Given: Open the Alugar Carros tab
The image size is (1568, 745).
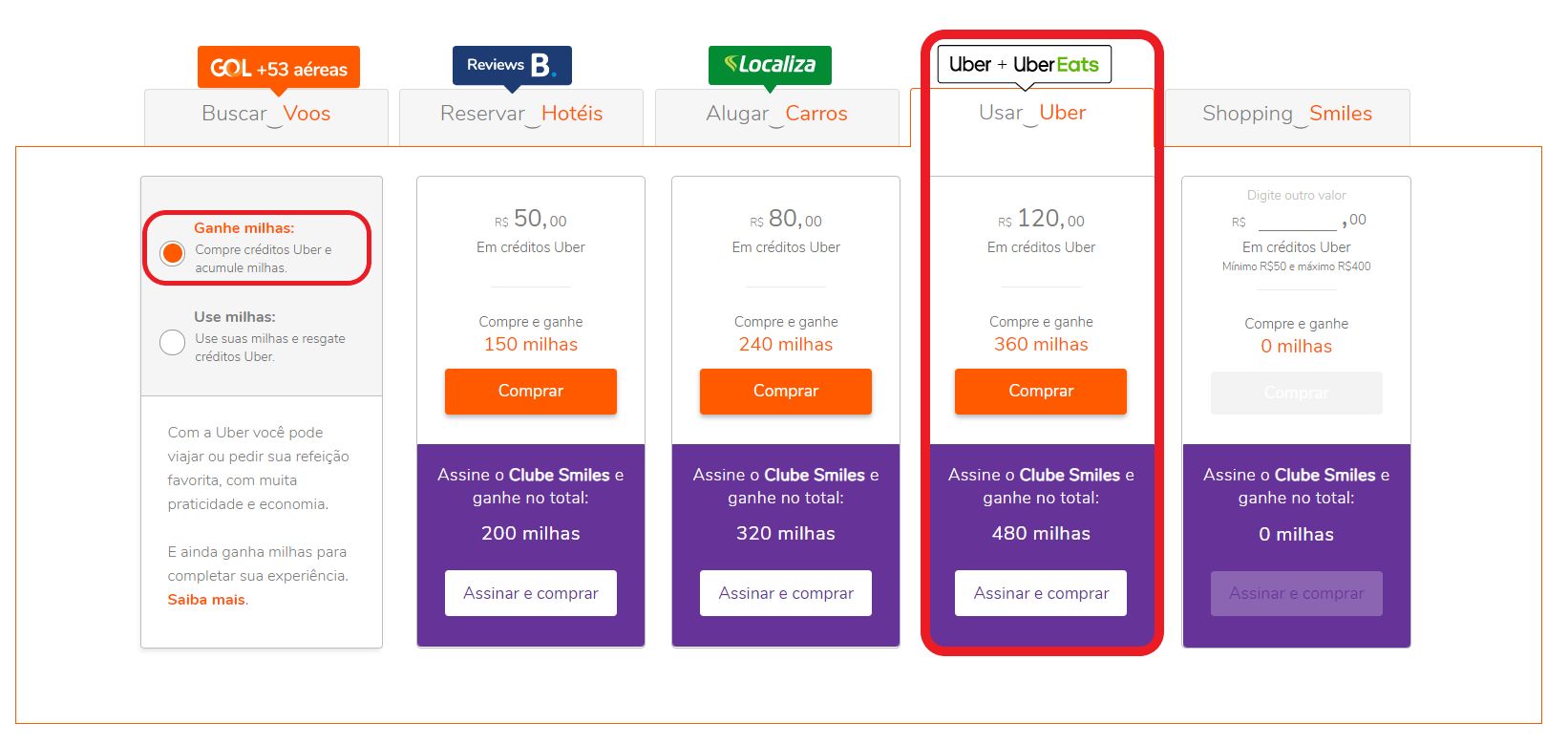Looking at the screenshot, I should pos(777,117).
